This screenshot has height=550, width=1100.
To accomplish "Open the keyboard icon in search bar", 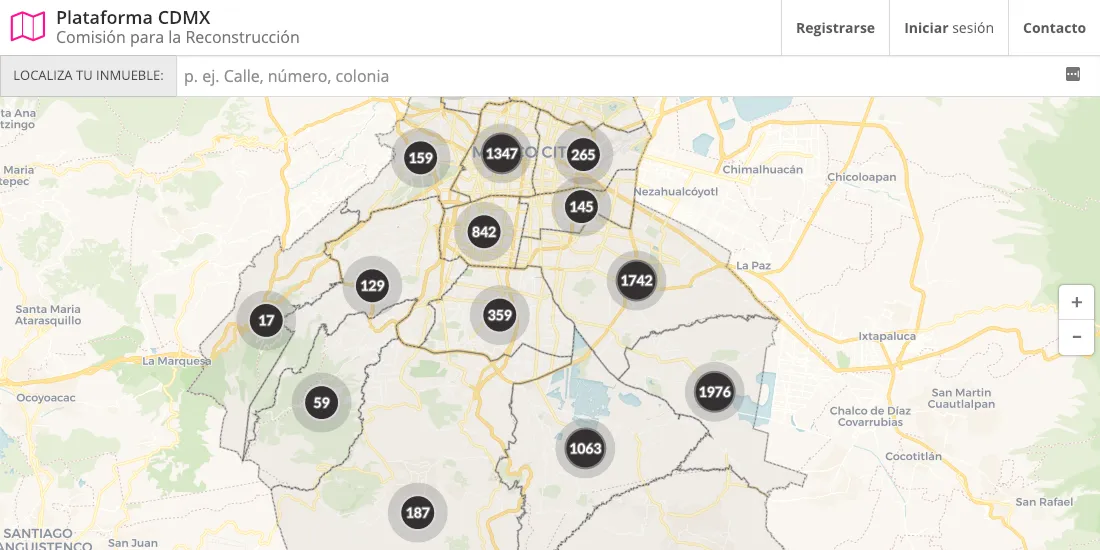I will coord(1073,75).
